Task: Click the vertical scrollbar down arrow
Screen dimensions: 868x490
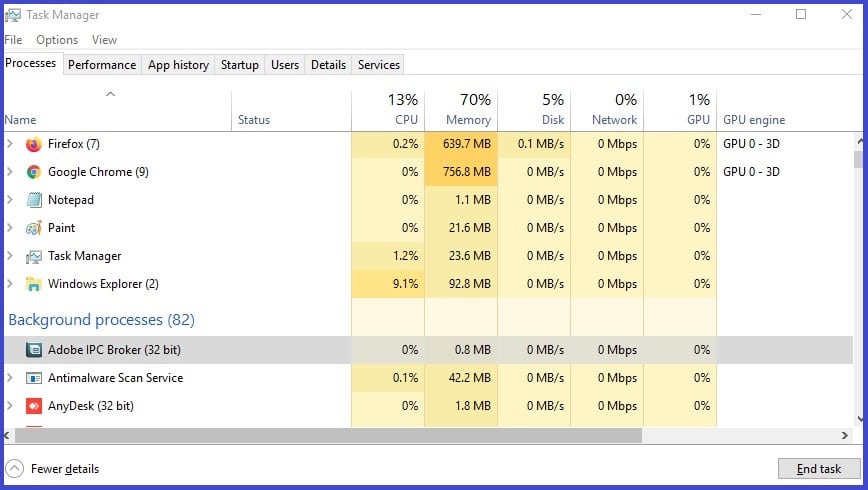Action: 859,419
